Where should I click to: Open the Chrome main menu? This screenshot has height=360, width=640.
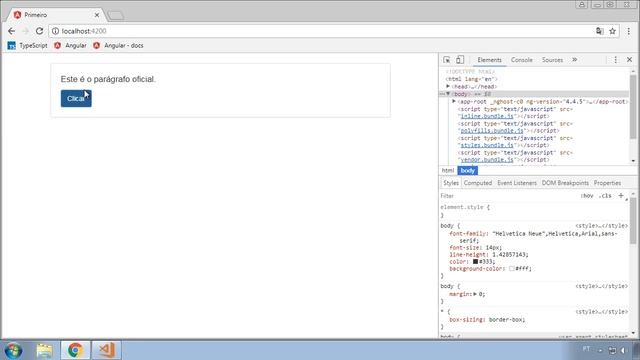click(x=629, y=31)
